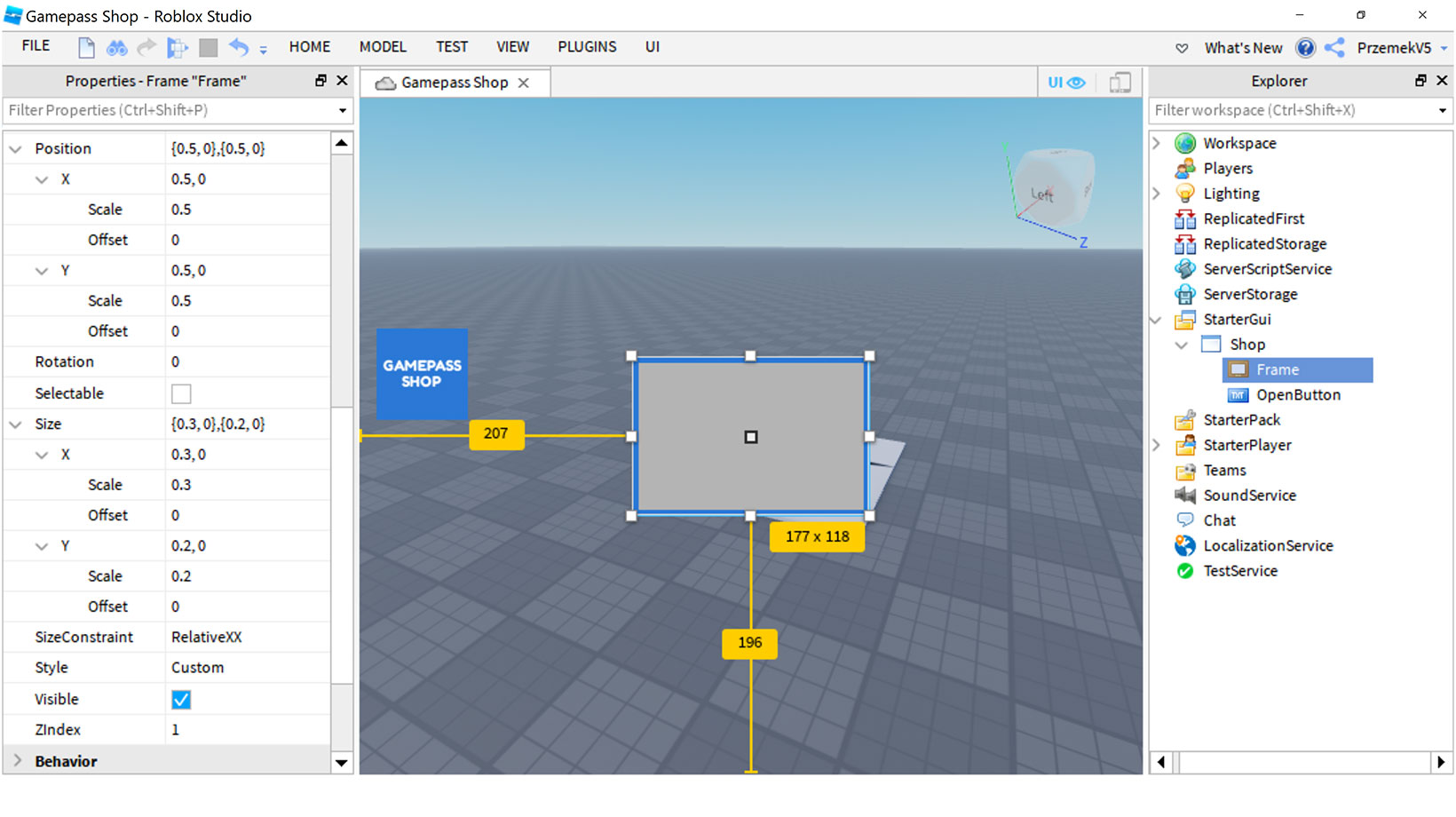The height and width of the screenshot is (817, 1456).
Task: Click the SizeConstraint RelativeXX value
Action: click(248, 638)
